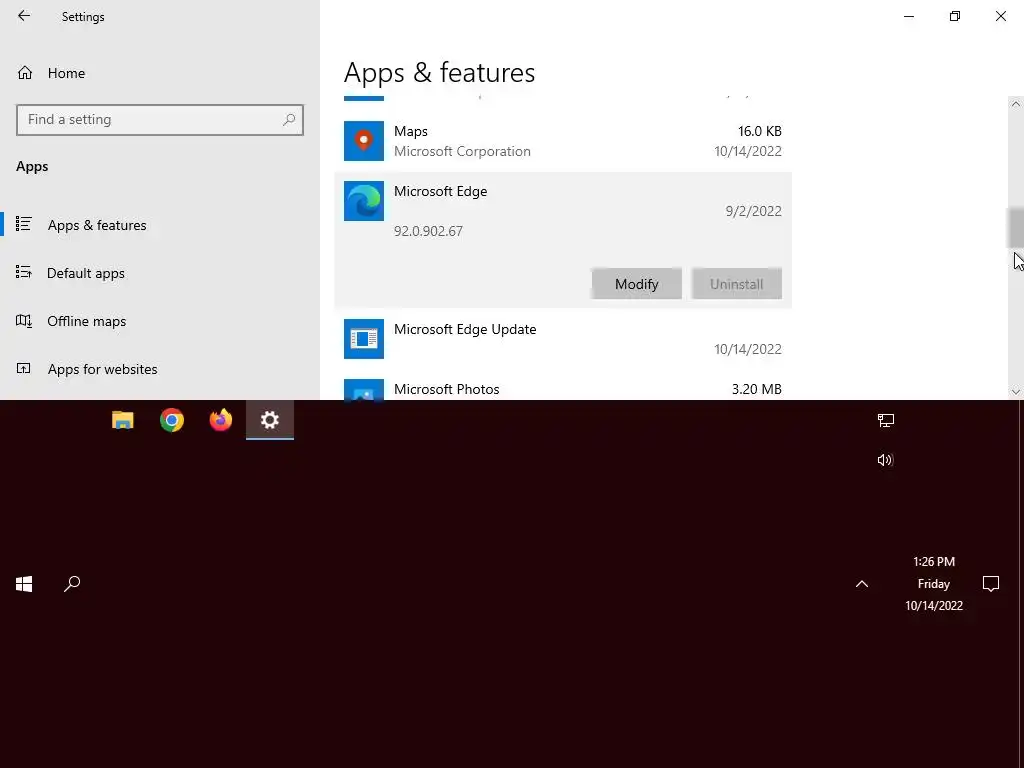Open taskbar search magnifier
The width and height of the screenshot is (1024, 768).
pos(72,584)
